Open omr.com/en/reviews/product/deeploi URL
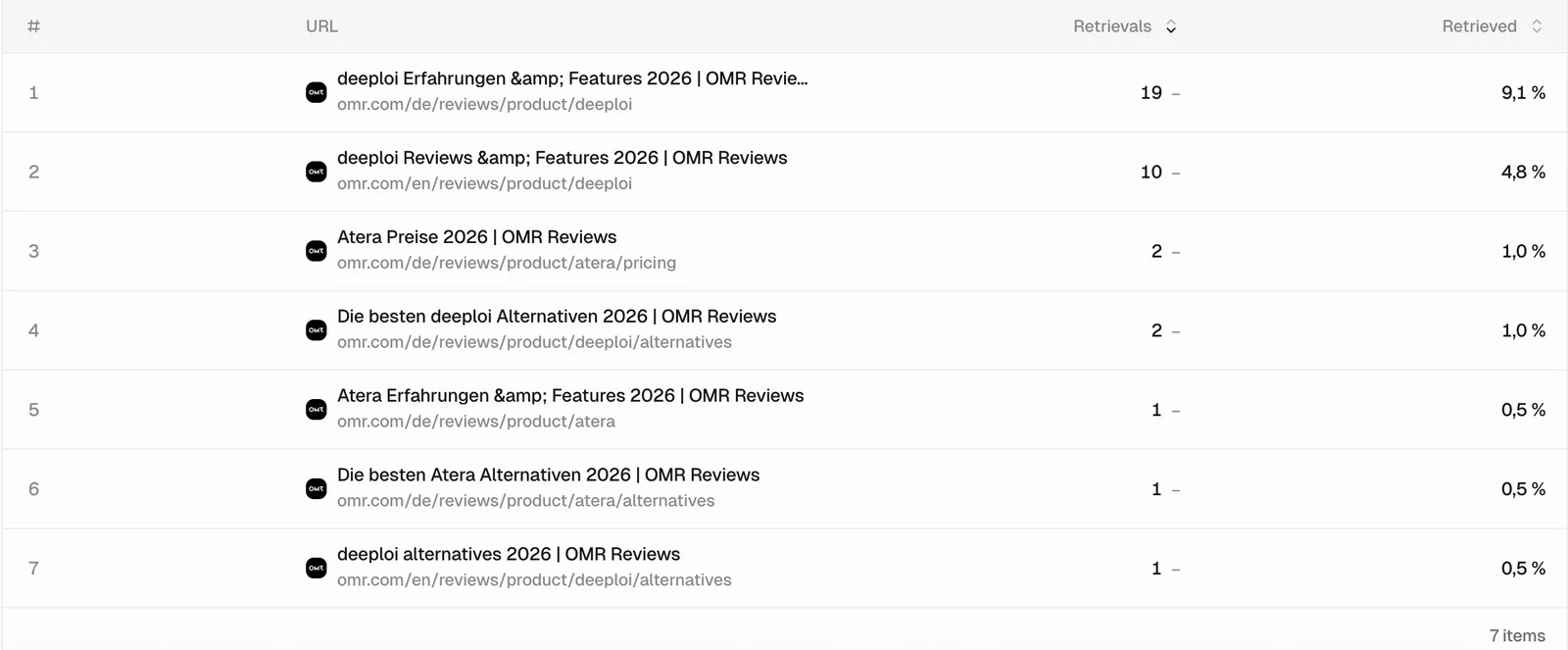This screenshot has height=650, width=1568. click(484, 183)
